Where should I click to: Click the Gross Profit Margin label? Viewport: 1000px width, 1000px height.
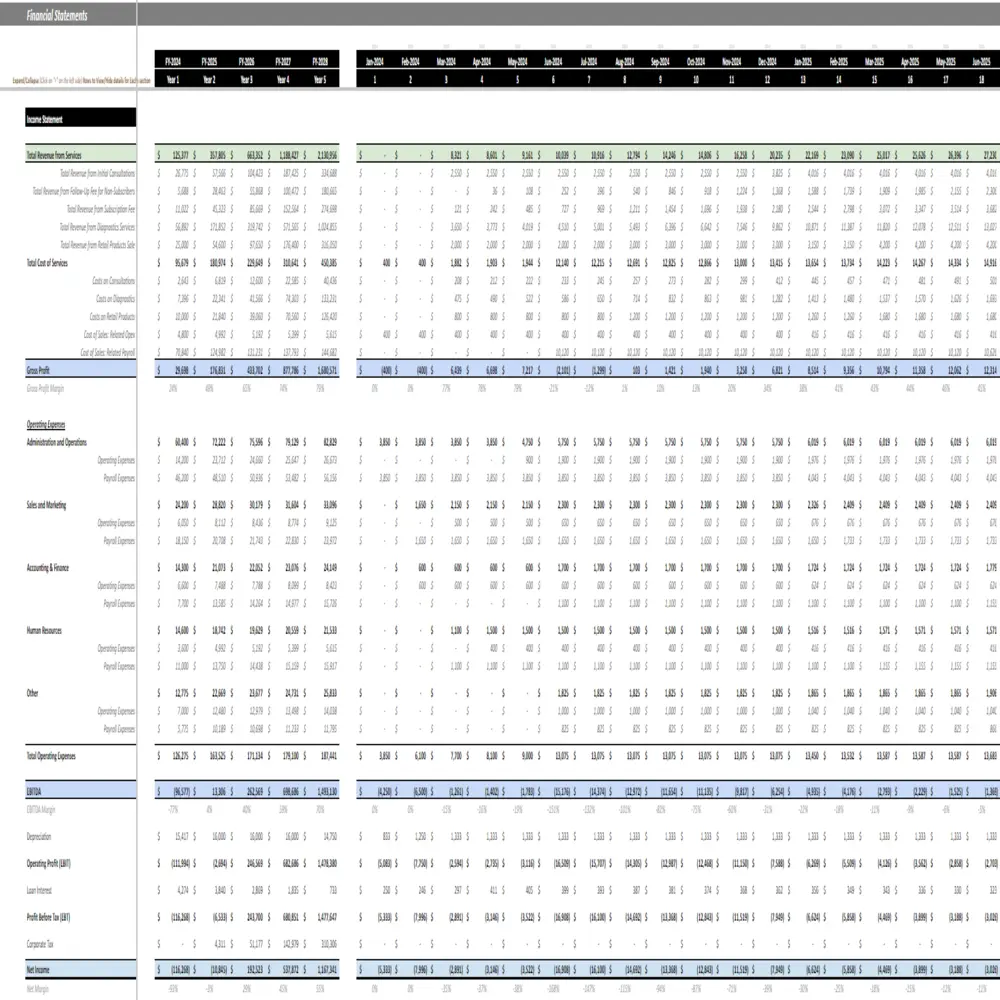(x=45, y=388)
